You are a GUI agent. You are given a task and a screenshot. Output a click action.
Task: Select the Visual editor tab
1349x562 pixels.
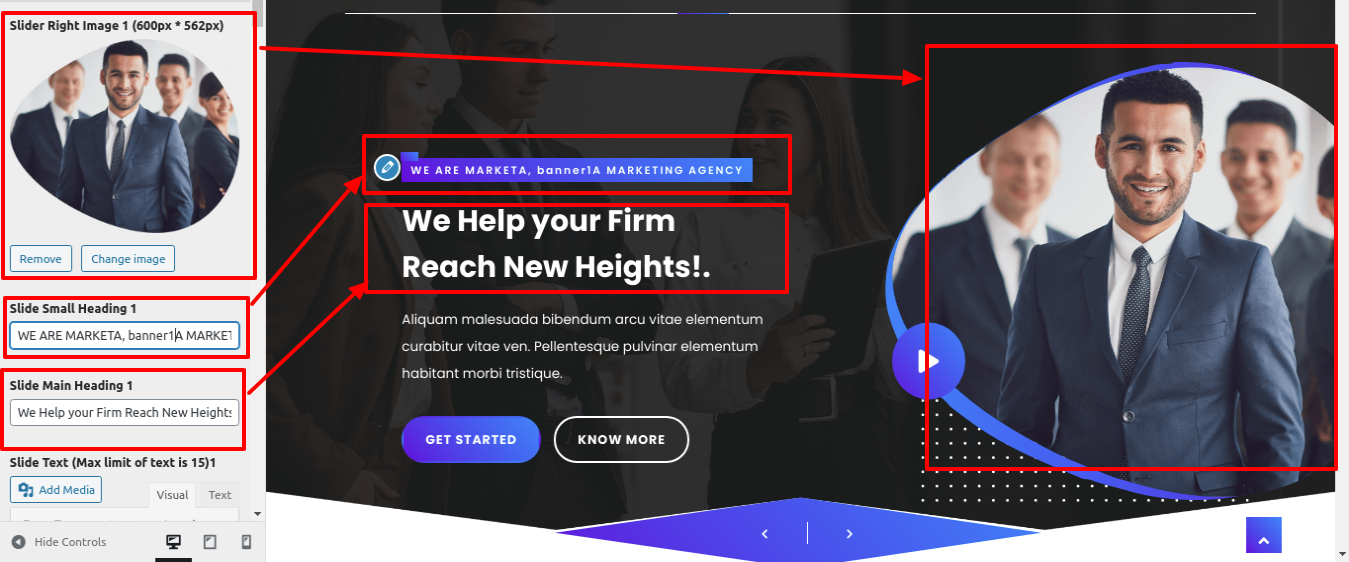click(172, 495)
